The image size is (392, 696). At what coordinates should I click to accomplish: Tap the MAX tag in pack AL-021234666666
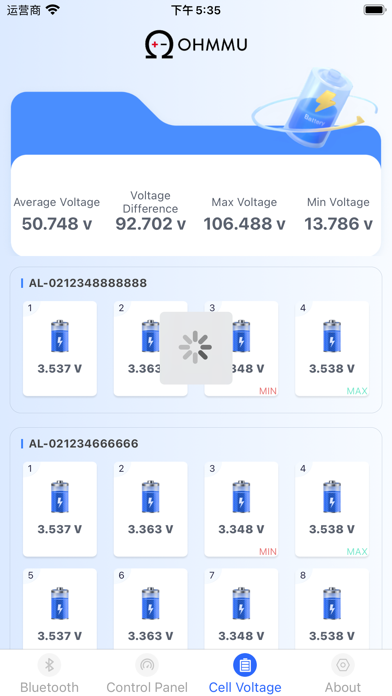click(x=357, y=552)
